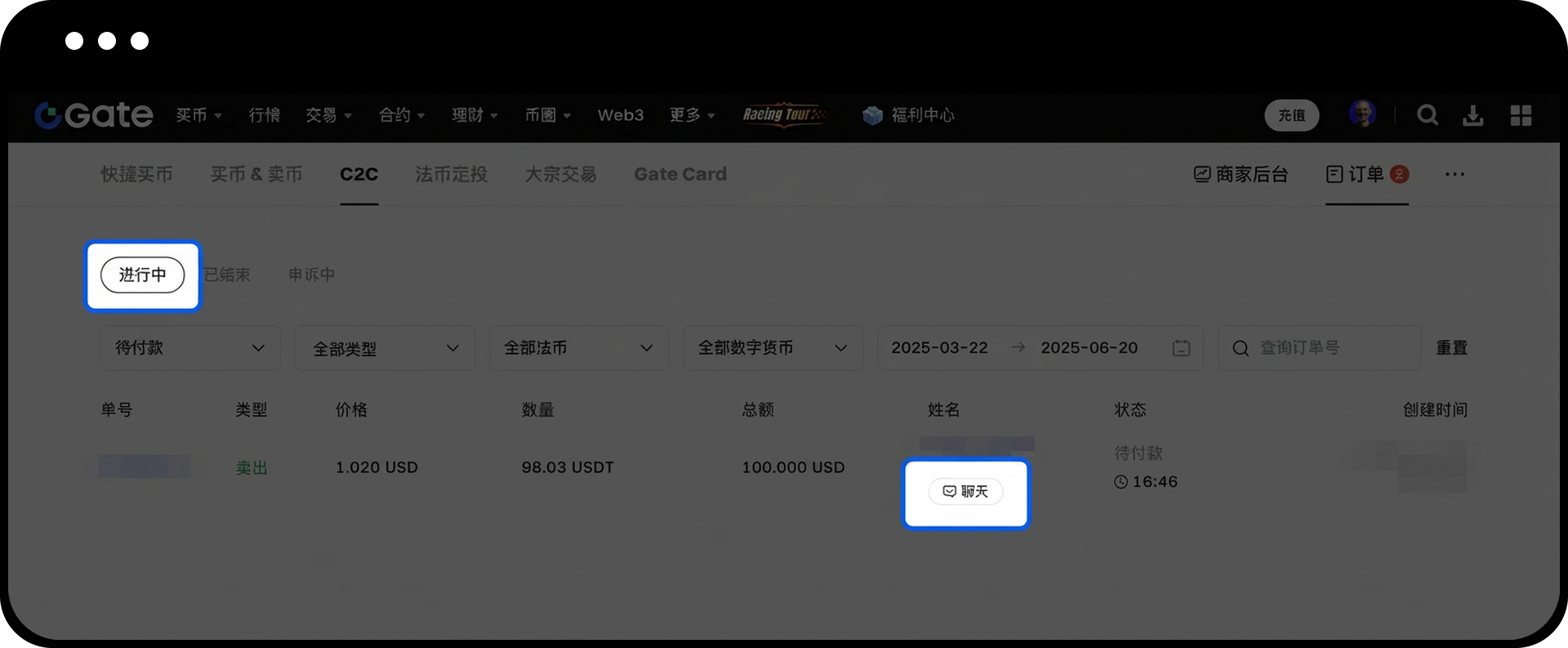The image size is (1568, 648).
Task: Select the 进行中 filter pill
Action: pos(143,275)
